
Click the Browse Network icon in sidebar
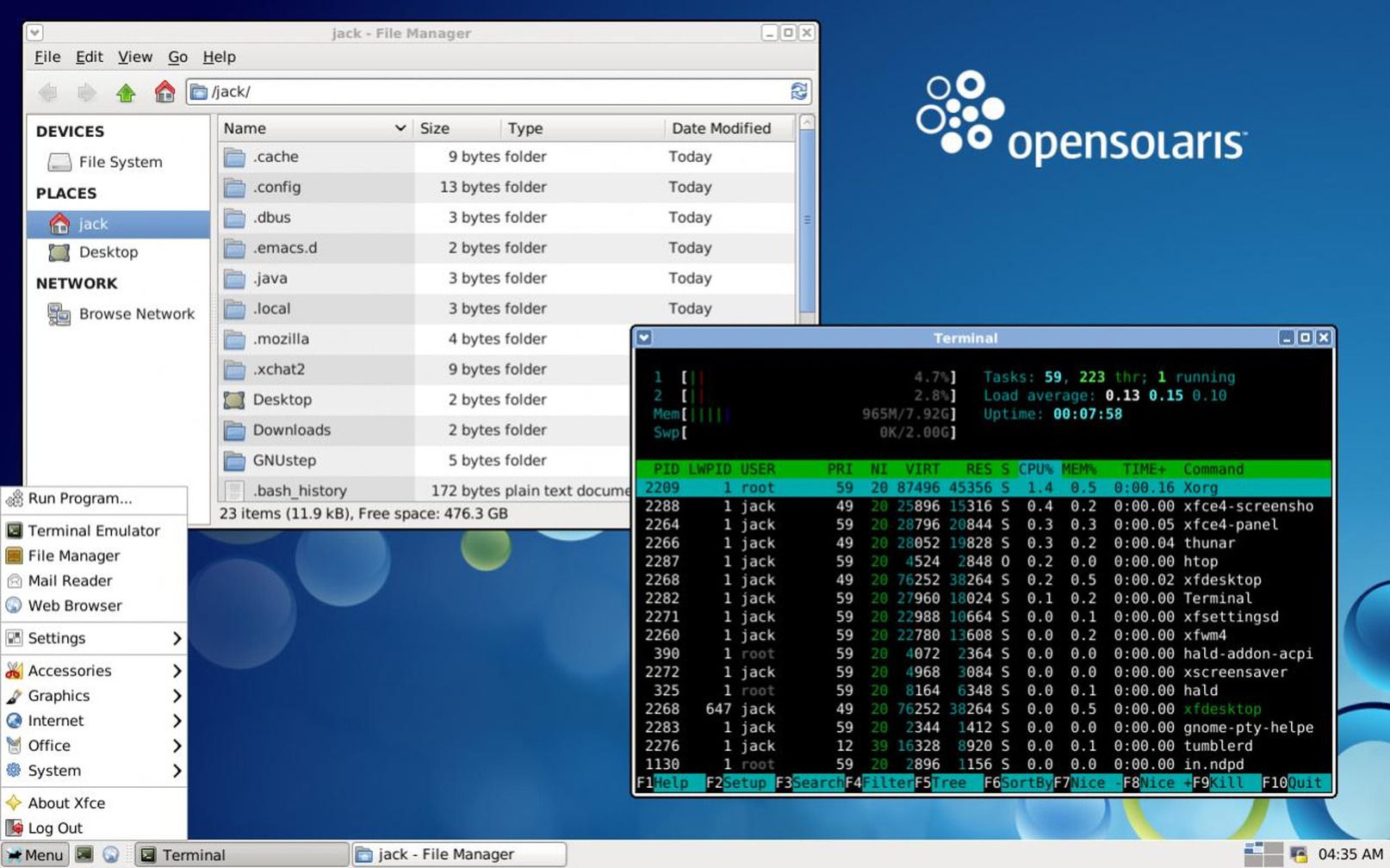tap(59, 314)
